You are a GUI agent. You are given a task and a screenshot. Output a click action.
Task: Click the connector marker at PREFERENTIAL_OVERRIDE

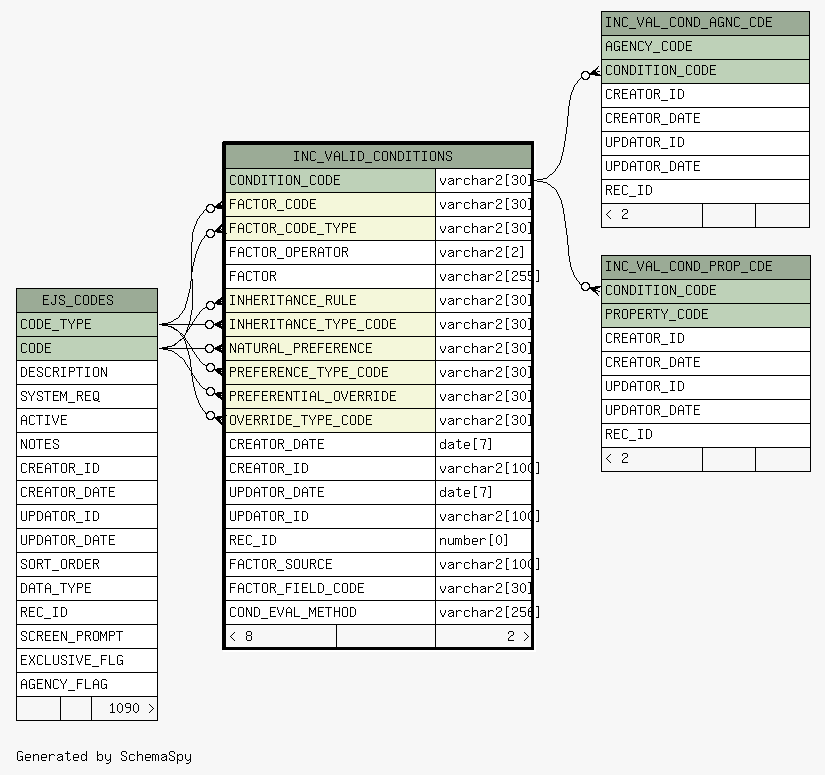pos(211,393)
